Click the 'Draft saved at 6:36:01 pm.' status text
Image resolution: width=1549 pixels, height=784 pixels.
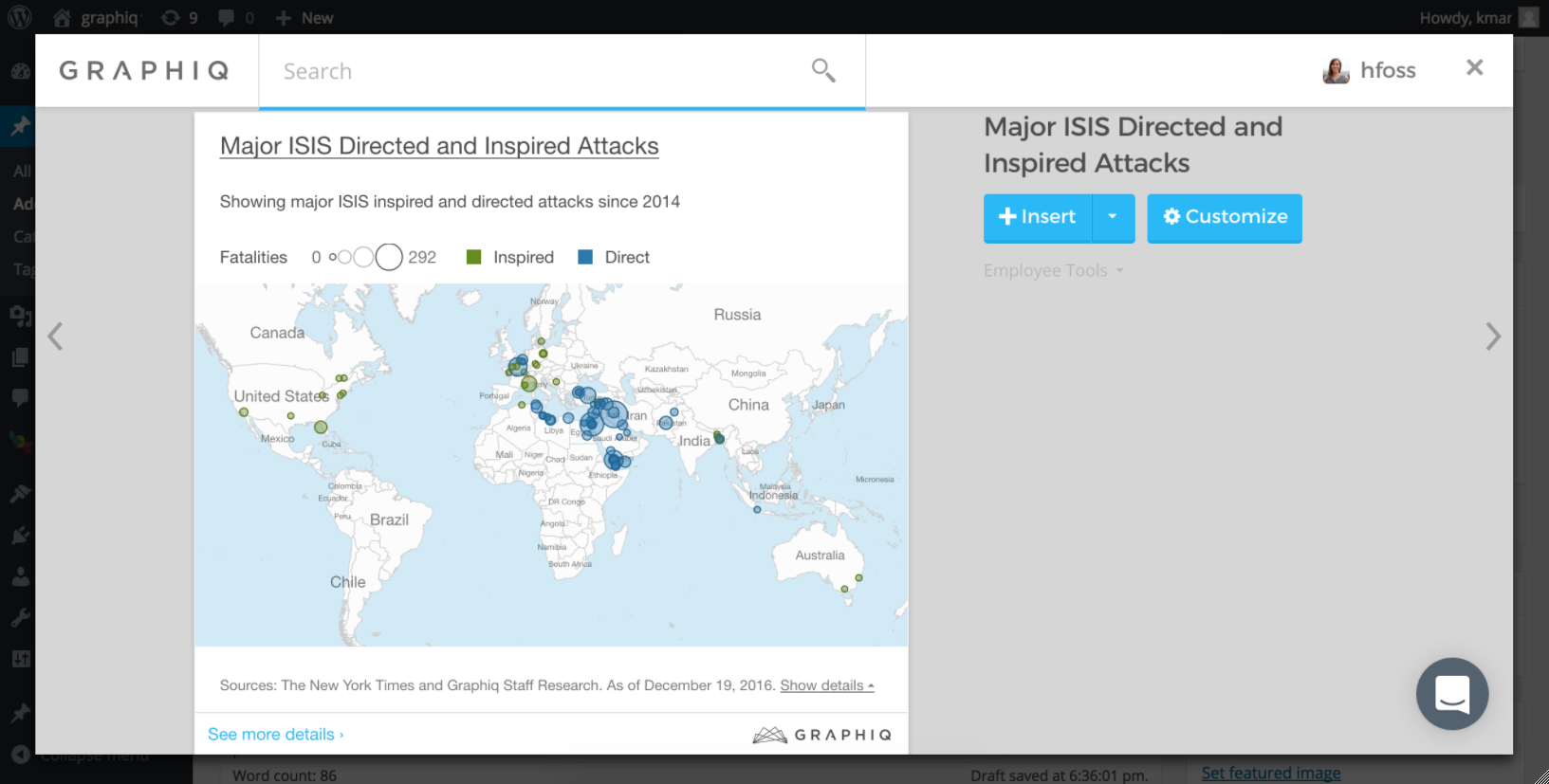coord(1060,775)
